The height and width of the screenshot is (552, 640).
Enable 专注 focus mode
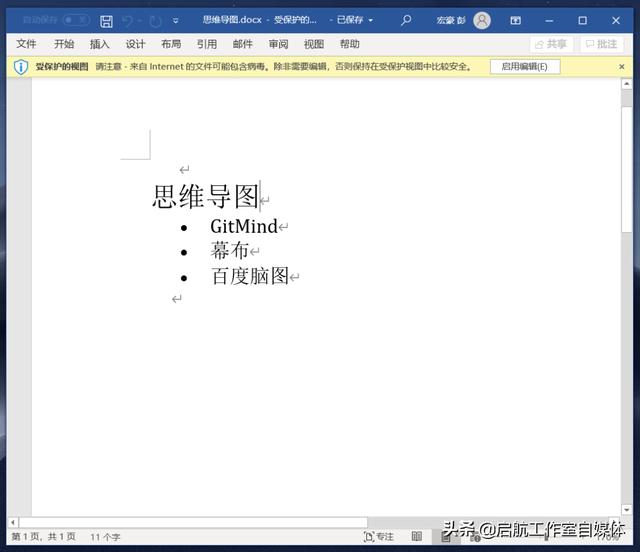[x=378, y=536]
